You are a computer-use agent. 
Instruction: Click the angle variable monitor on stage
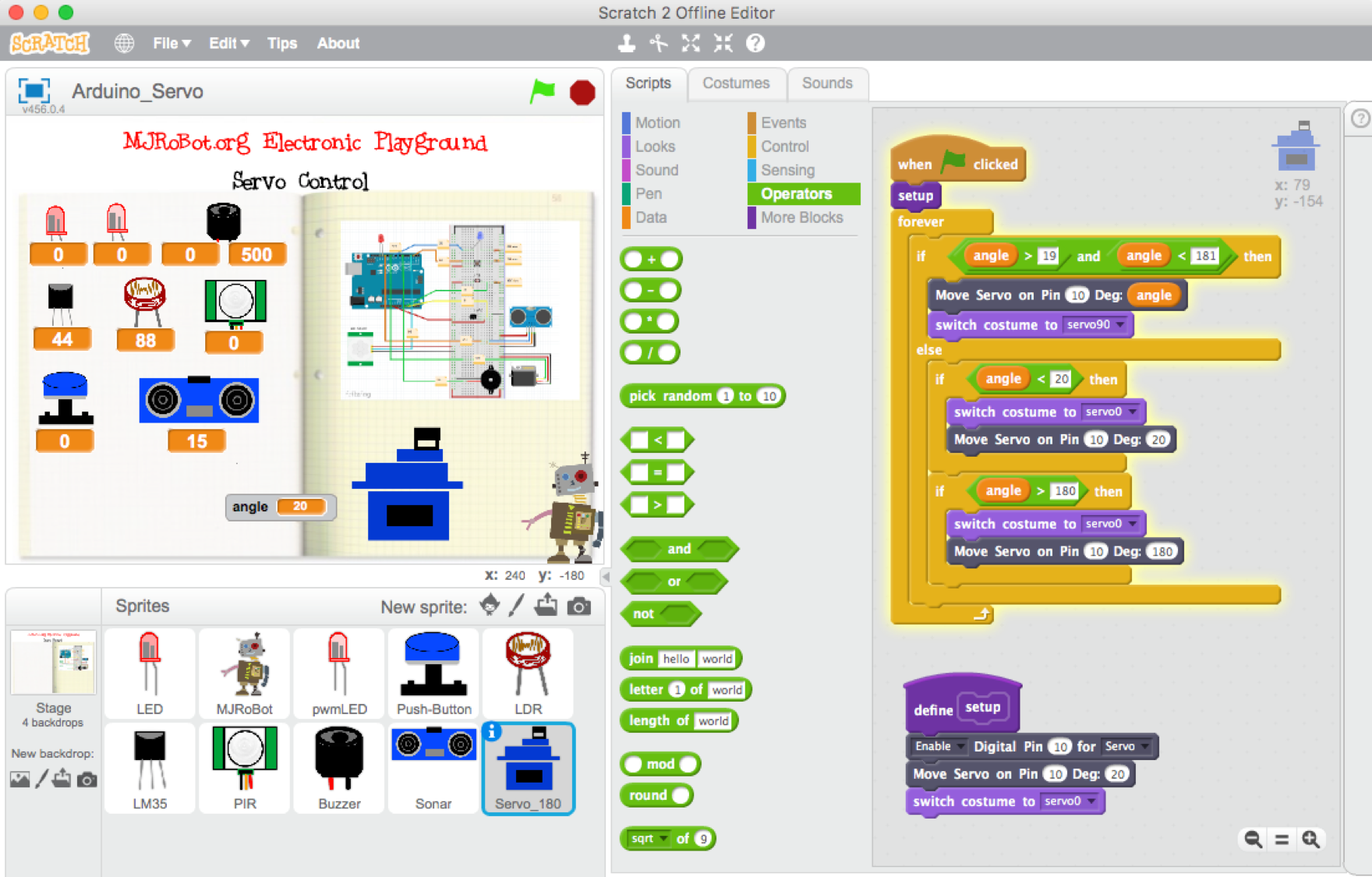(280, 507)
